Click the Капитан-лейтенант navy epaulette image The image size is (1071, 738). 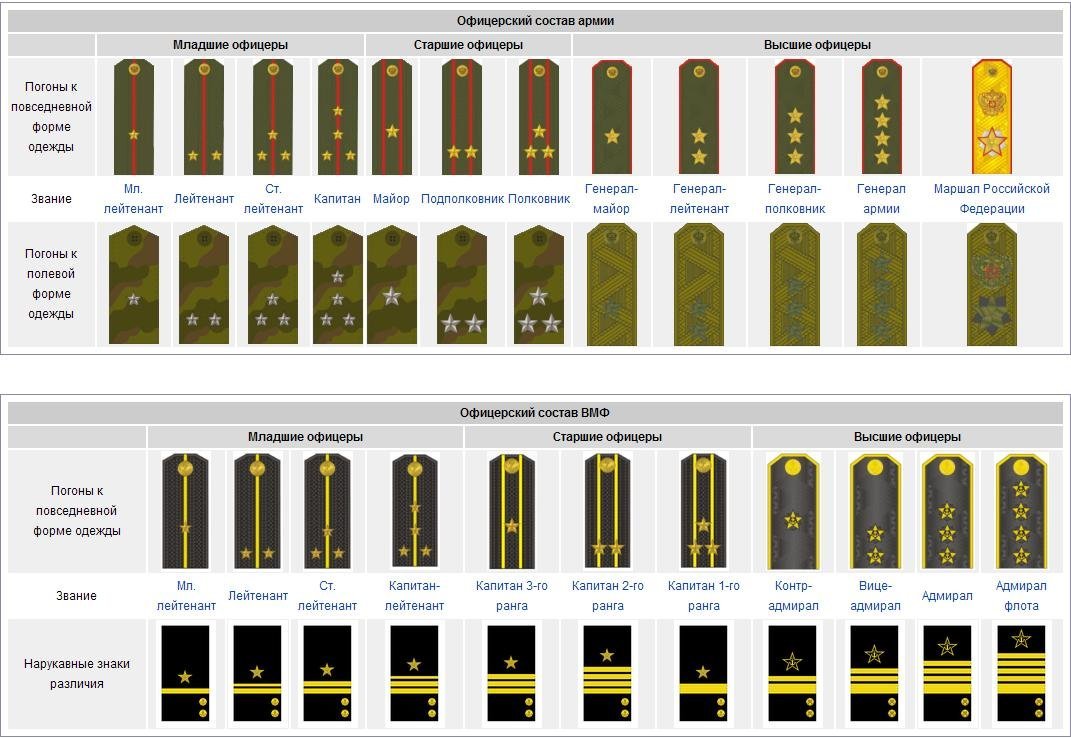pos(414,510)
